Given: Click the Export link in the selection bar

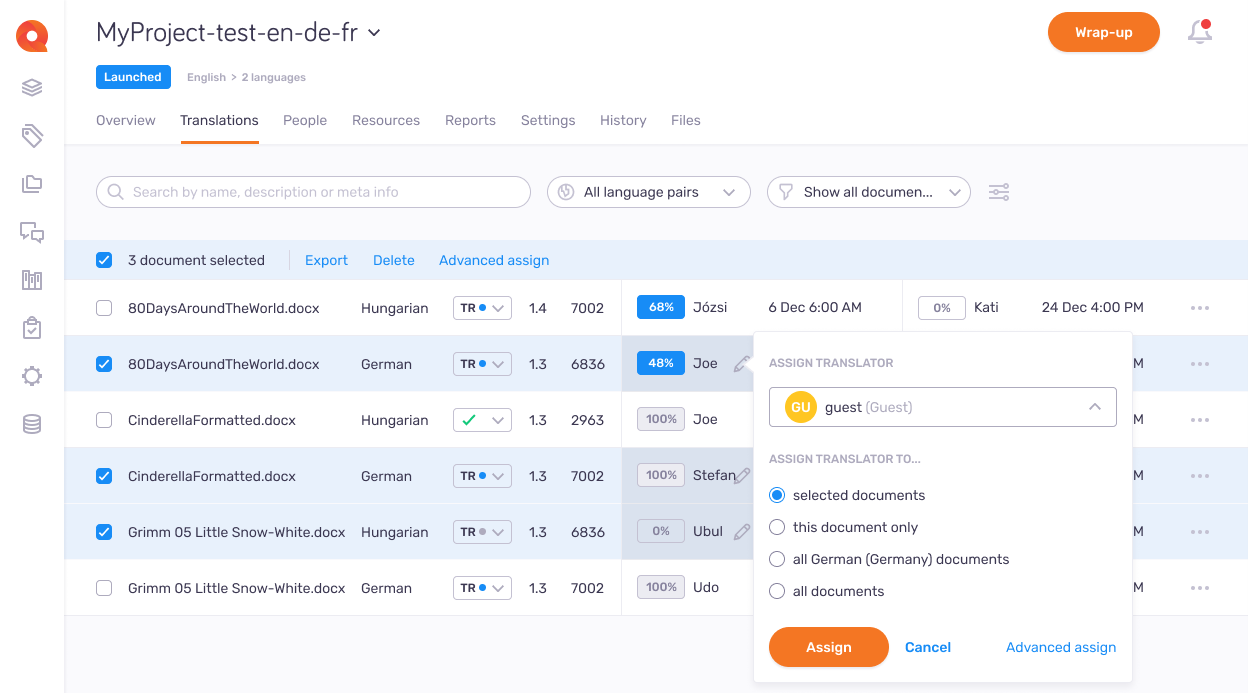Looking at the screenshot, I should click(326, 259).
